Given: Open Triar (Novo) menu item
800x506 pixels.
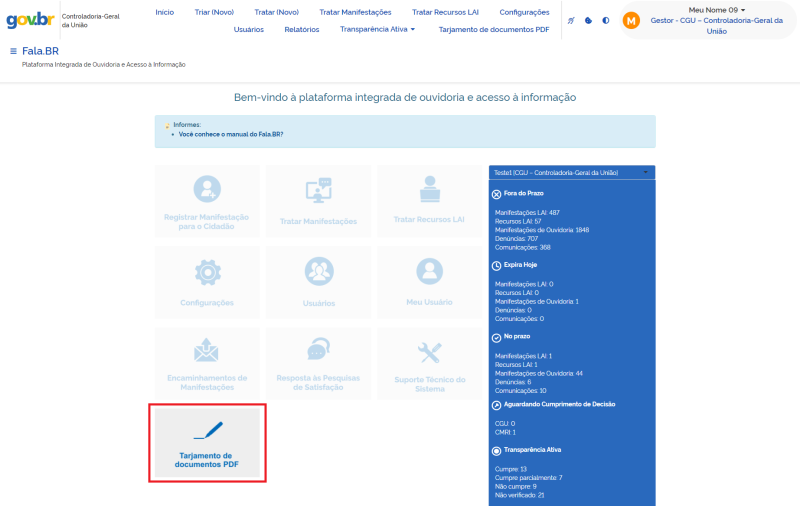Looking at the screenshot, I should click(214, 12).
